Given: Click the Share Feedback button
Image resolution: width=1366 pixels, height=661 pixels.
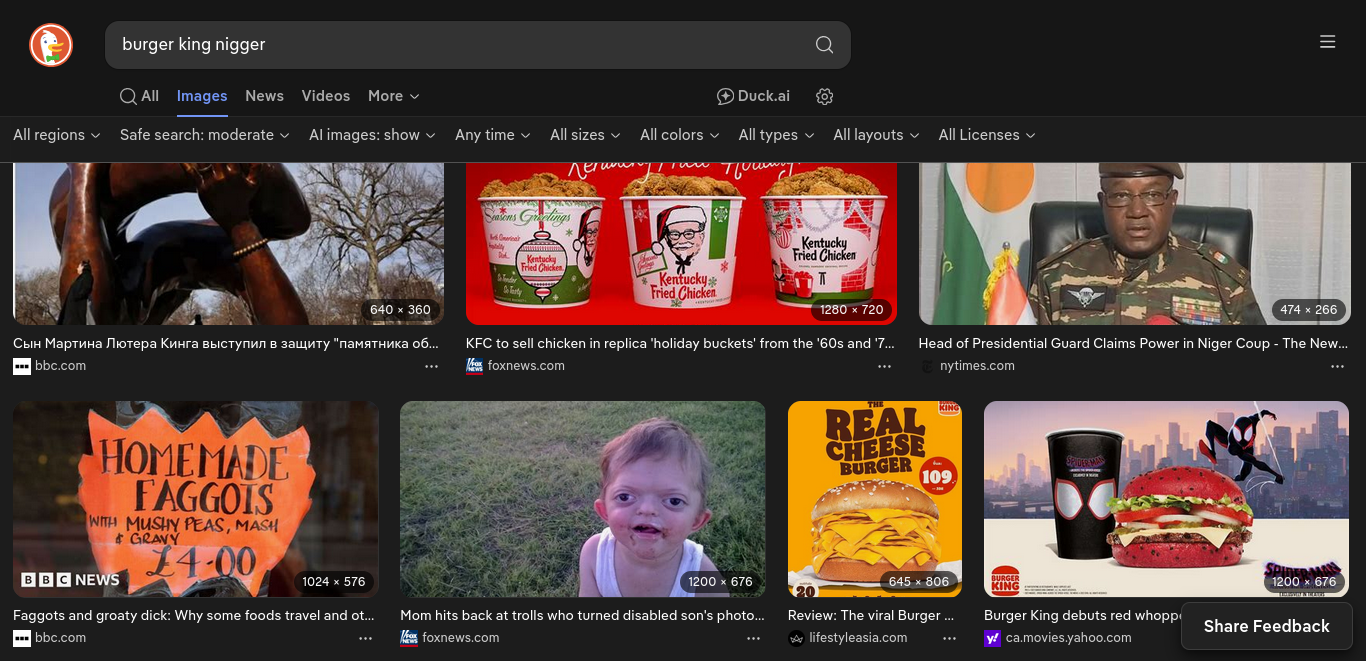Looking at the screenshot, I should (1266, 626).
